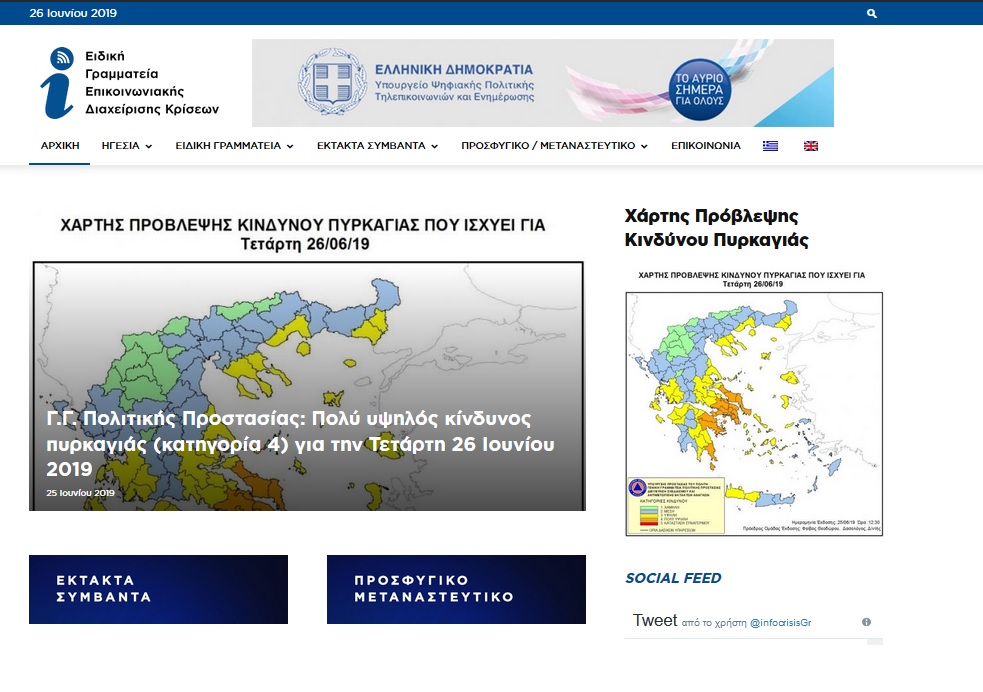Click the ΕΚΤΑΚΤΑ ΣΥΜΒΑΝΤΑ blue banner button
Image resolution: width=983 pixels, height=692 pixels.
(158, 589)
